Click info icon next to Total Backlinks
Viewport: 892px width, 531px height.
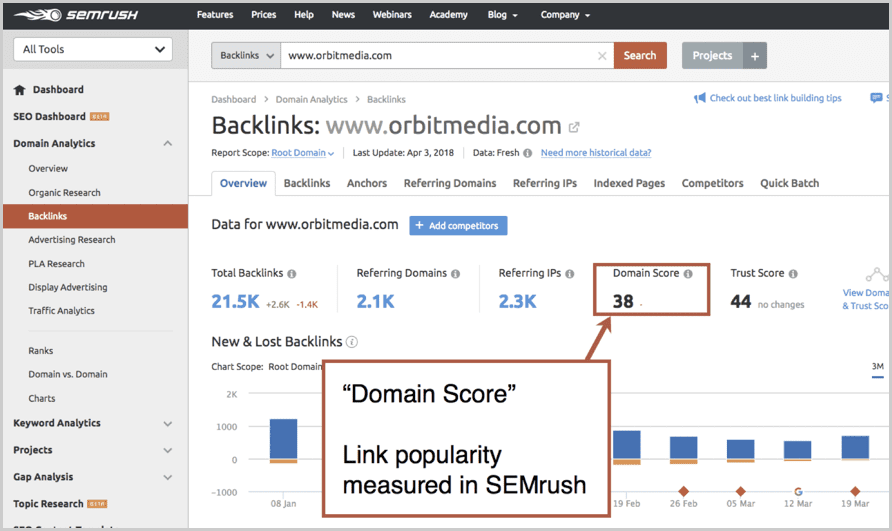[x=292, y=274]
